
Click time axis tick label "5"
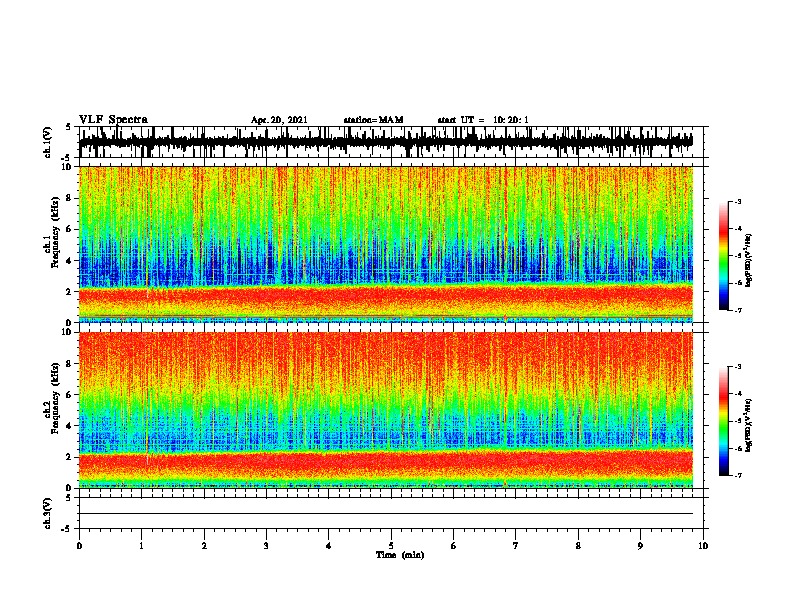[x=391, y=546]
